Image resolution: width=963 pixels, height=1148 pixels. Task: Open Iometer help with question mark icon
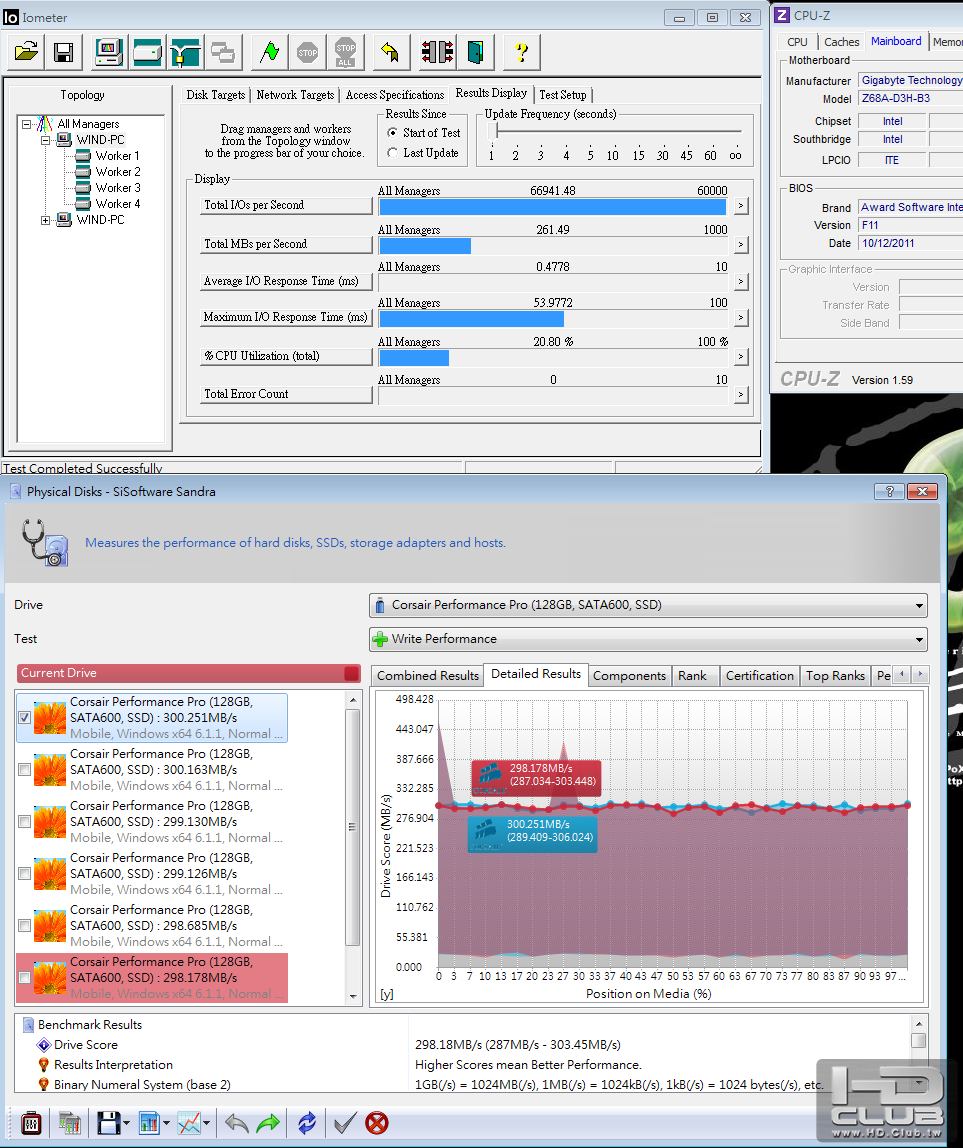tap(521, 52)
